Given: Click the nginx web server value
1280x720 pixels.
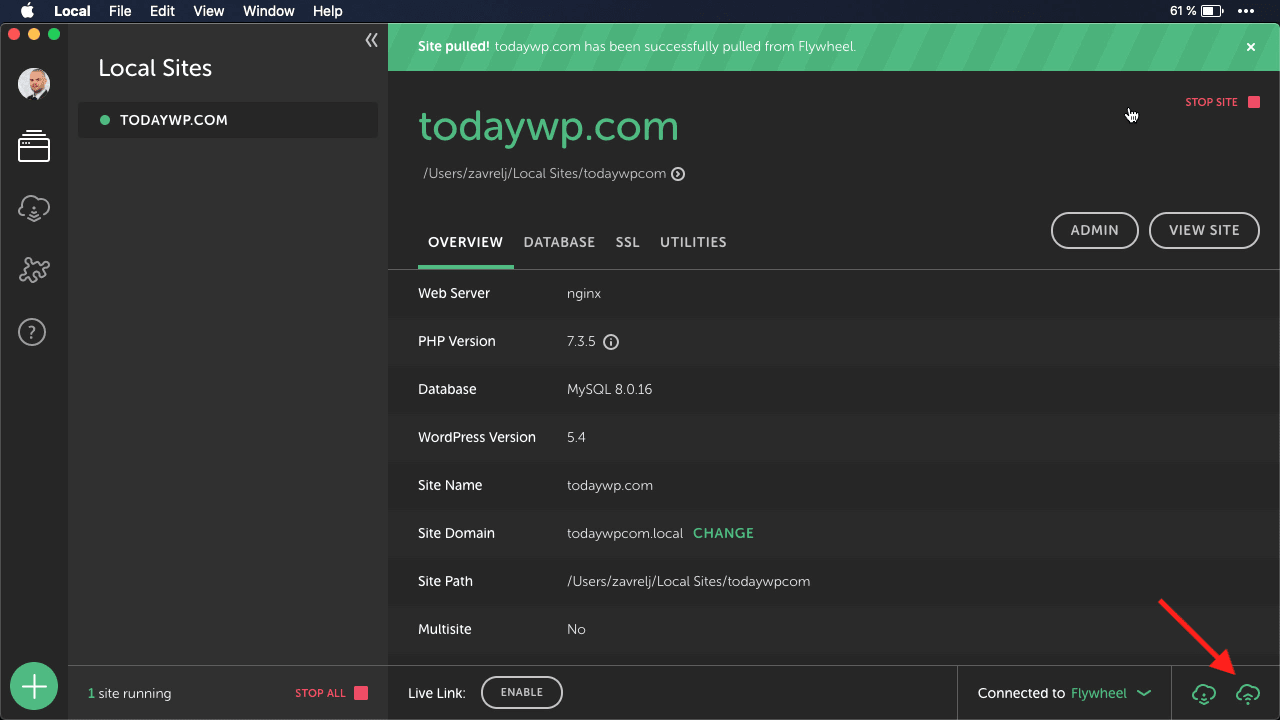Looking at the screenshot, I should (x=584, y=294).
